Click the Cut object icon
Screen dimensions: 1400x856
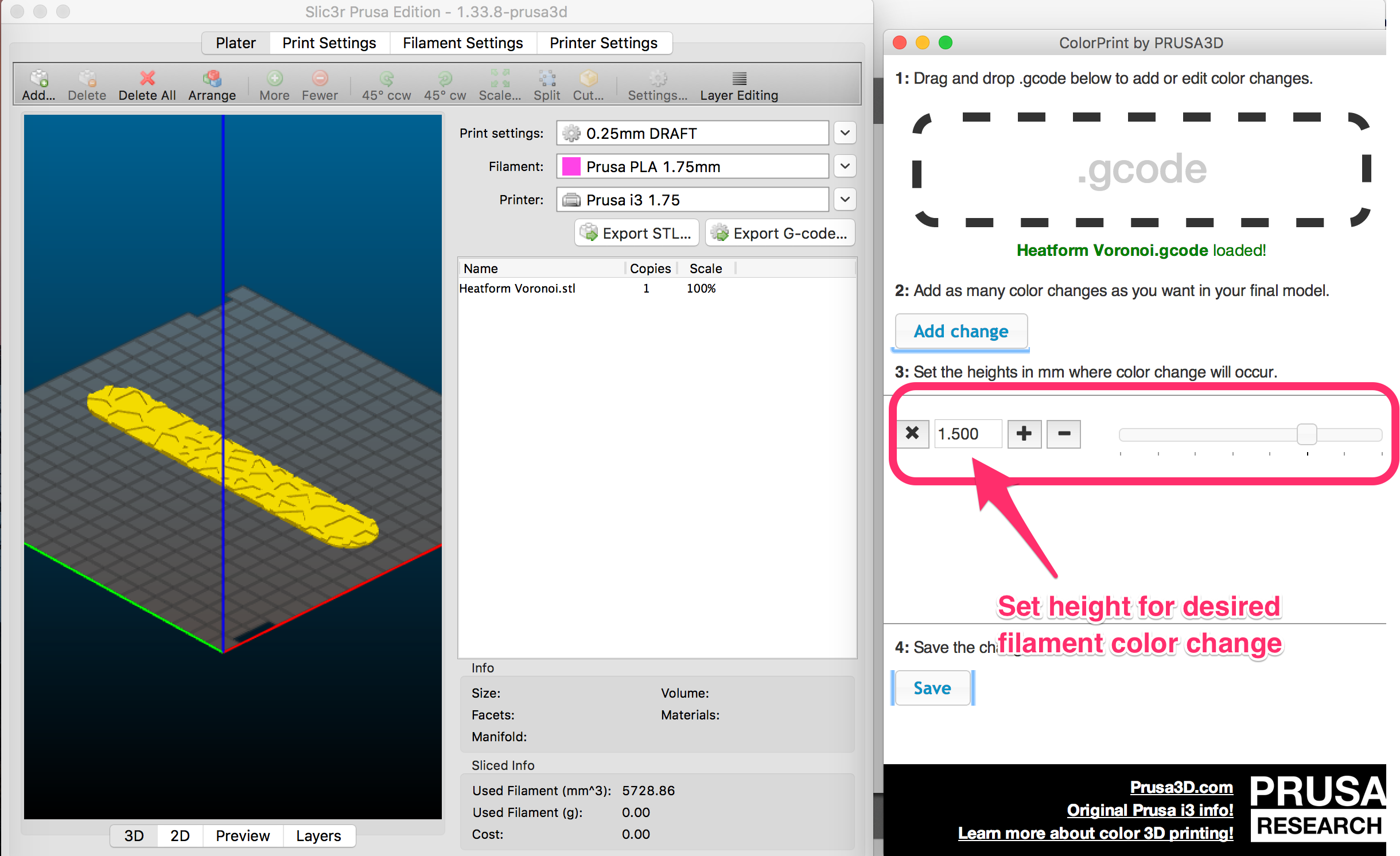589,79
